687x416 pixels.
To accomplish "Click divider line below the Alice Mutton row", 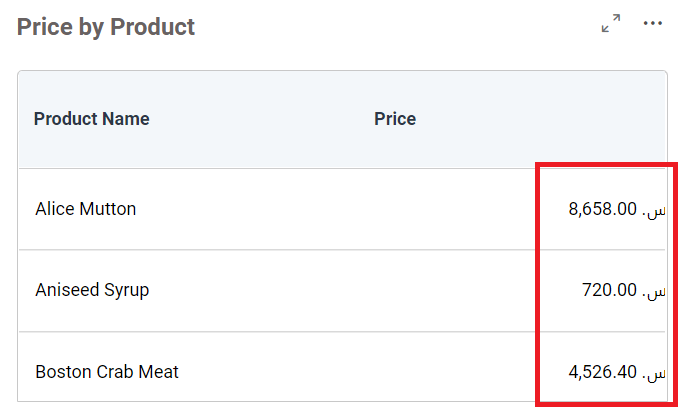I will (300, 250).
